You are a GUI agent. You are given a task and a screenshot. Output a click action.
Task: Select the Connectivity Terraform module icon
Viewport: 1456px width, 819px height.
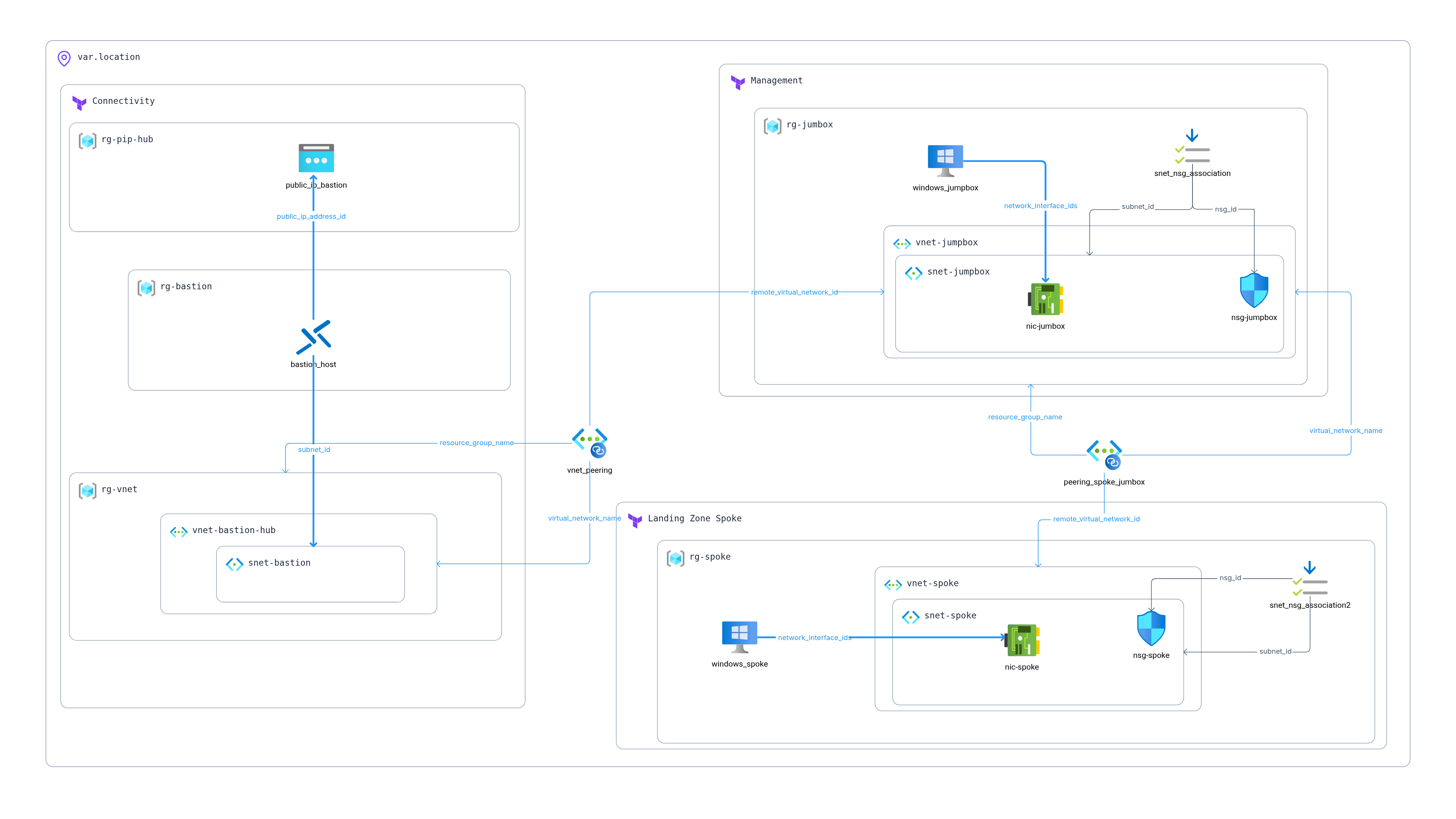79,103
